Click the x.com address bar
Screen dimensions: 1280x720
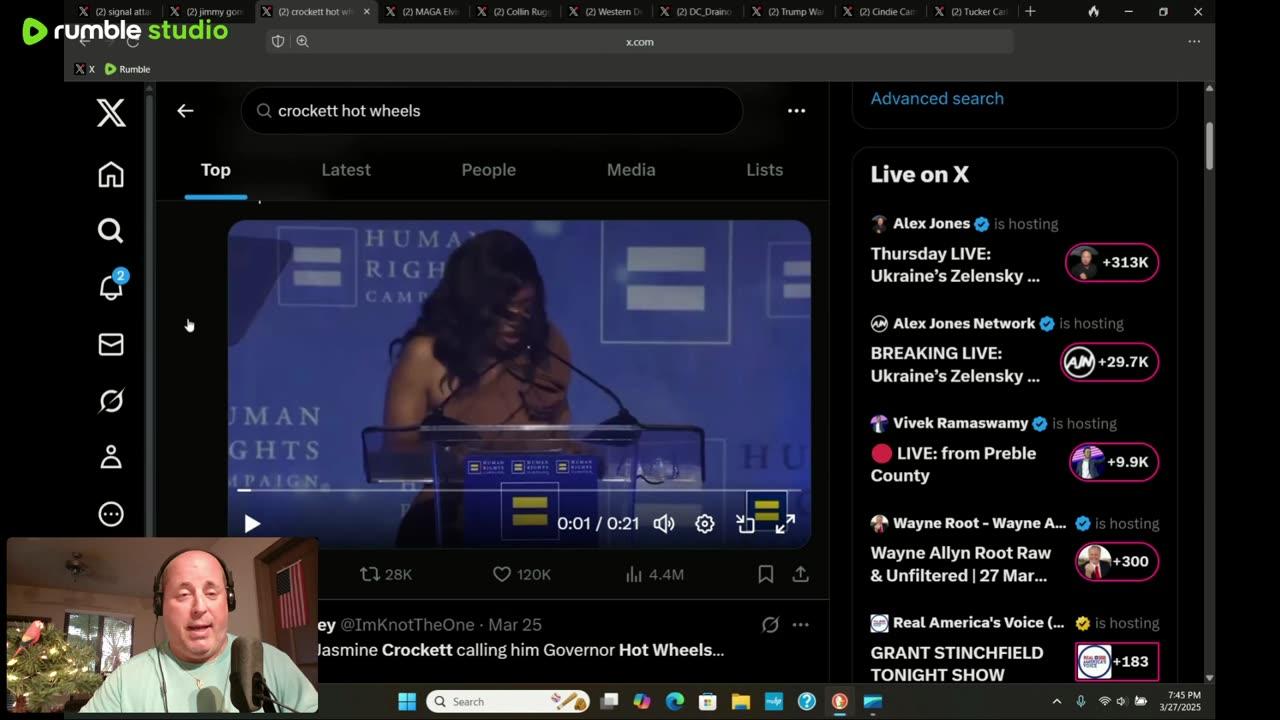tap(640, 42)
